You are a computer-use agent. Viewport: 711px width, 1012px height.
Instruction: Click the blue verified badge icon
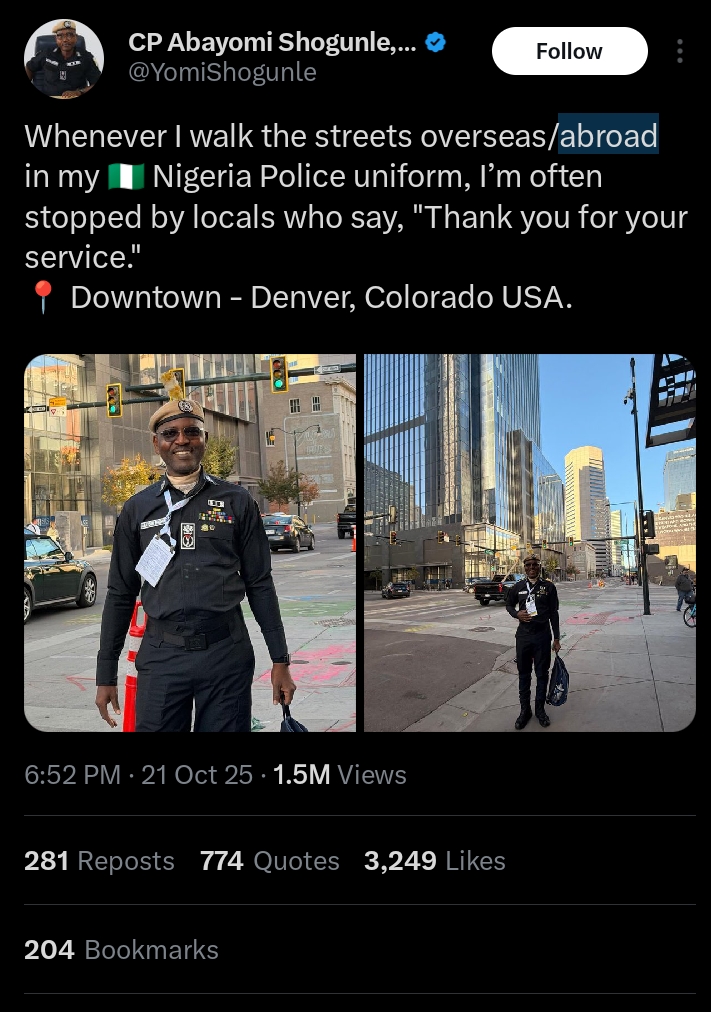tap(436, 43)
